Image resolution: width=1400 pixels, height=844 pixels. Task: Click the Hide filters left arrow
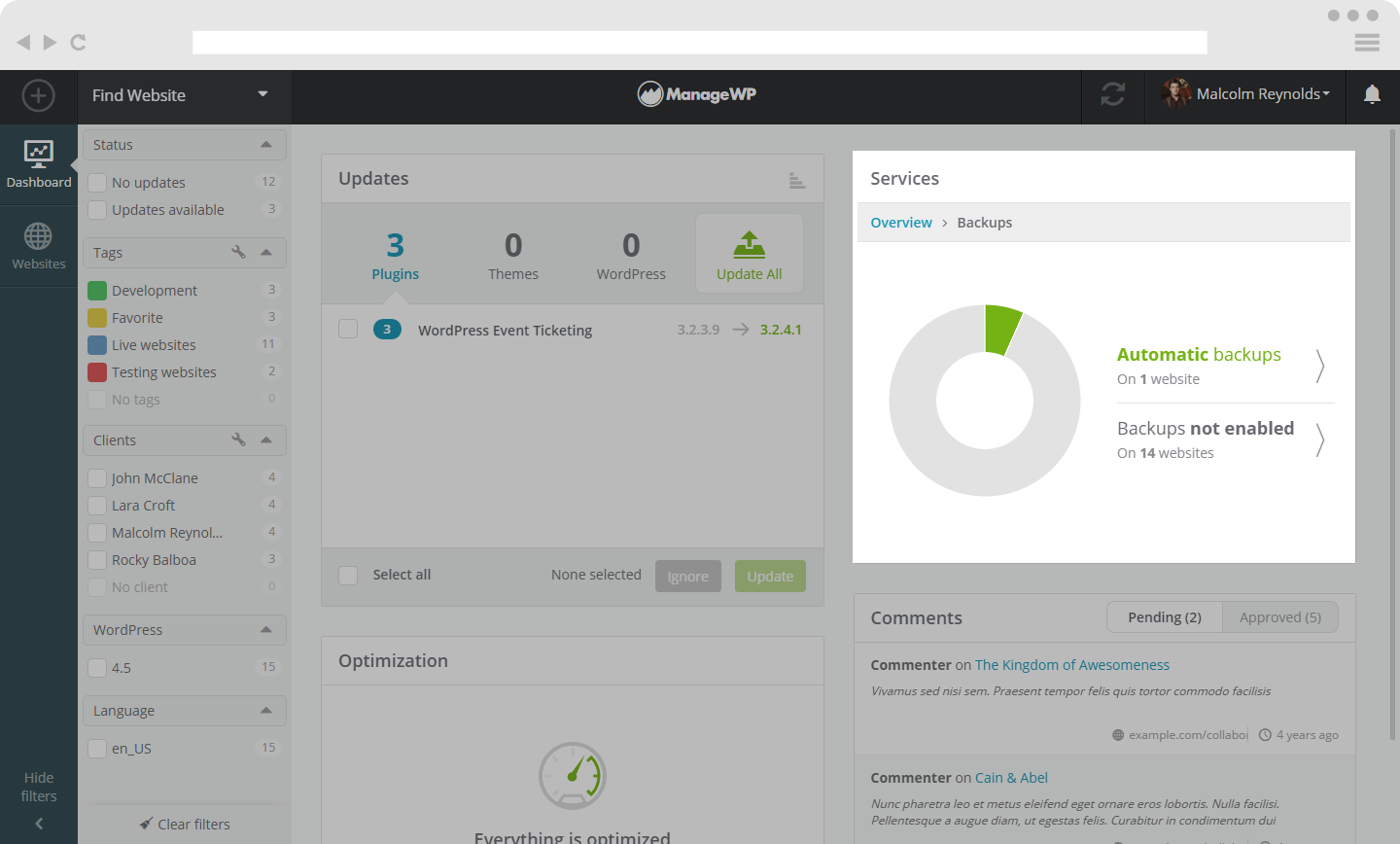pyautogui.click(x=39, y=824)
